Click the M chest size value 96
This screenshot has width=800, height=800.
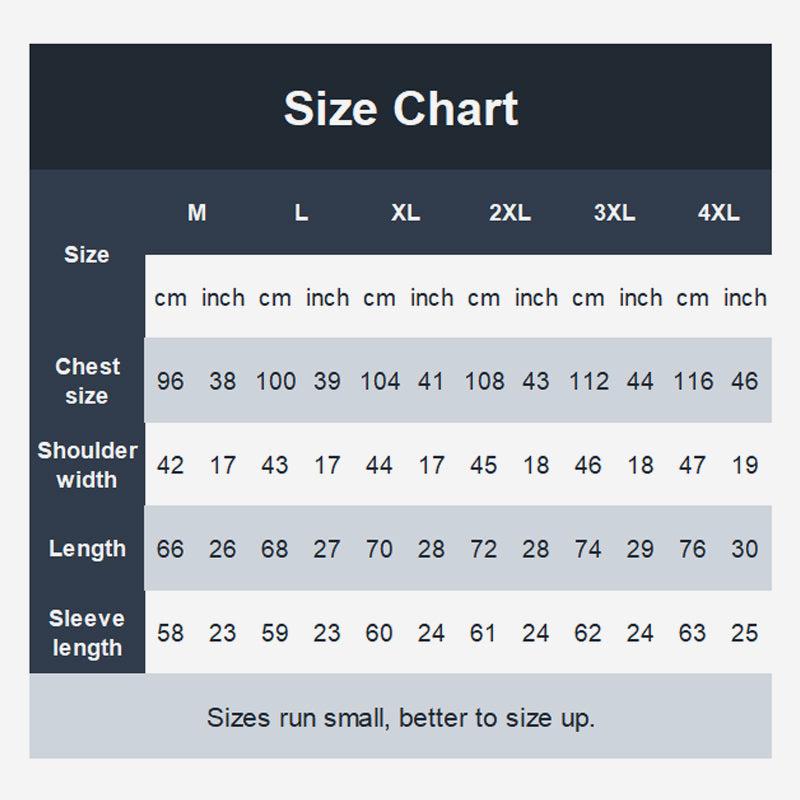(171, 381)
